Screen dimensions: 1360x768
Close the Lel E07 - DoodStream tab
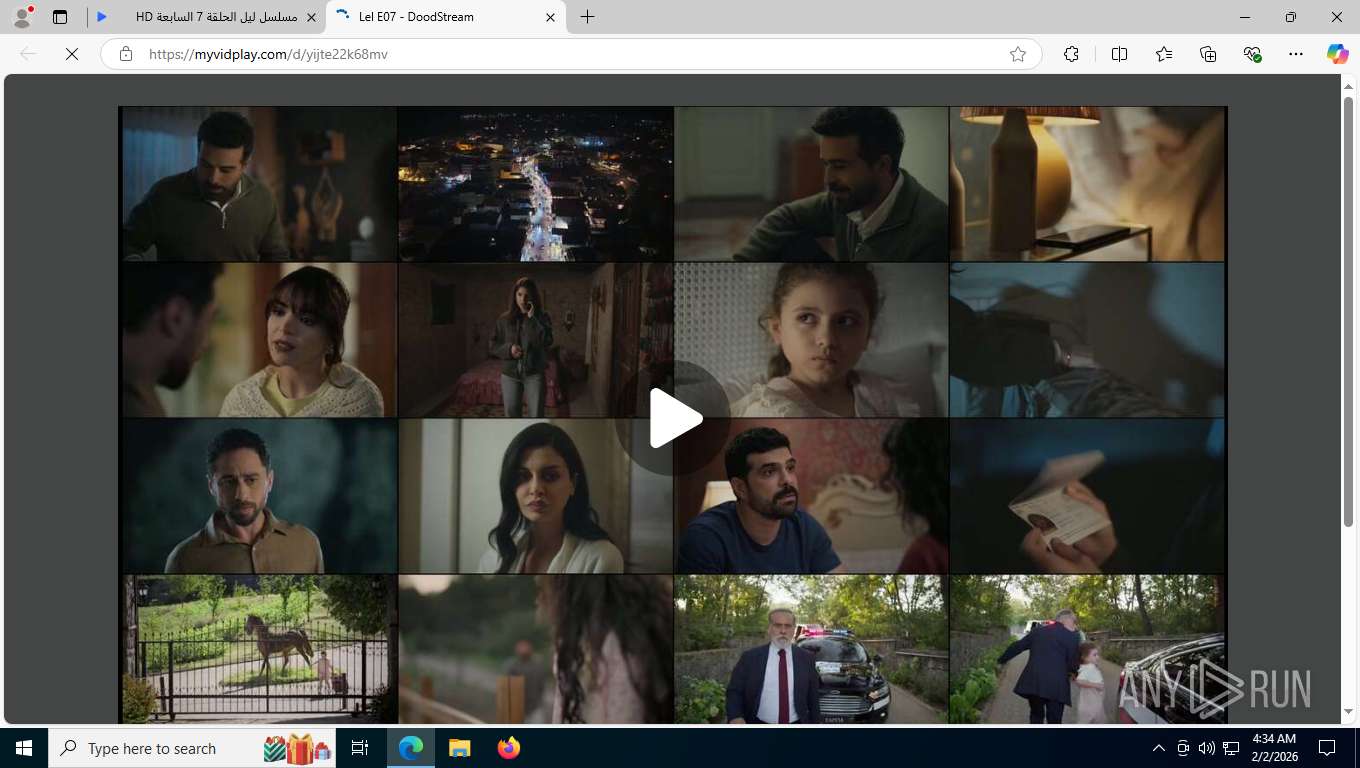tap(550, 17)
